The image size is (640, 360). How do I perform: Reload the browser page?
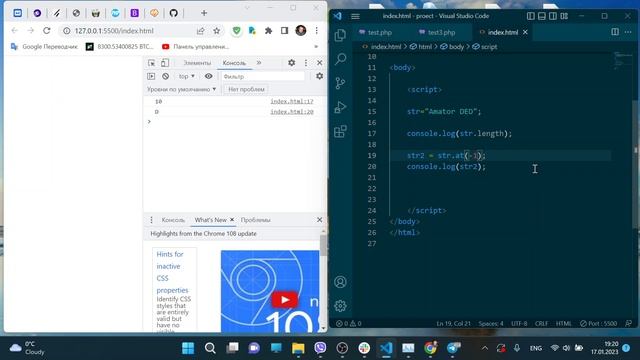pyautogui.click(x=47, y=31)
